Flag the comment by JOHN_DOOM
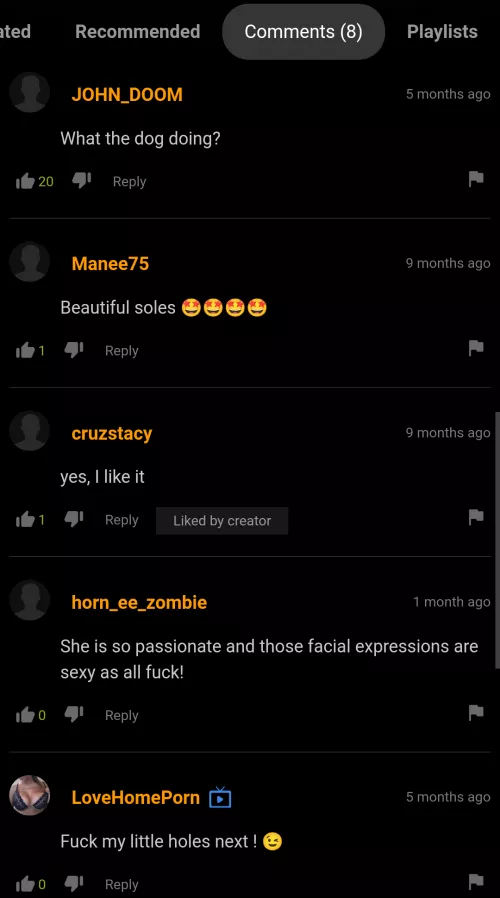 pos(476,179)
